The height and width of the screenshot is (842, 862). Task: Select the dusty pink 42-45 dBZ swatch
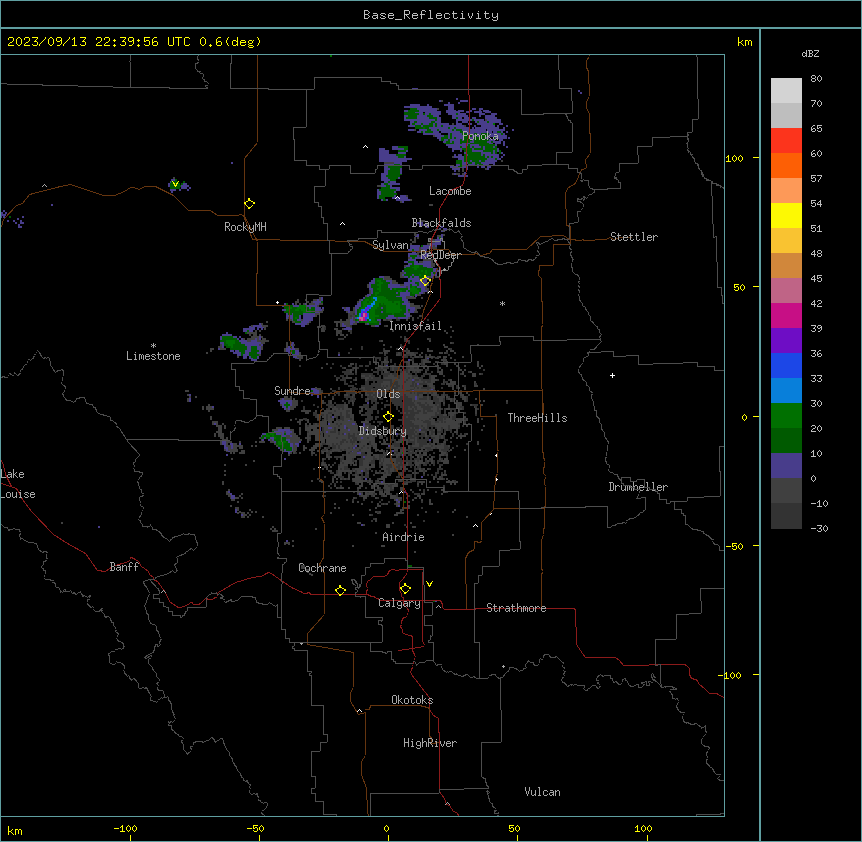click(x=786, y=291)
